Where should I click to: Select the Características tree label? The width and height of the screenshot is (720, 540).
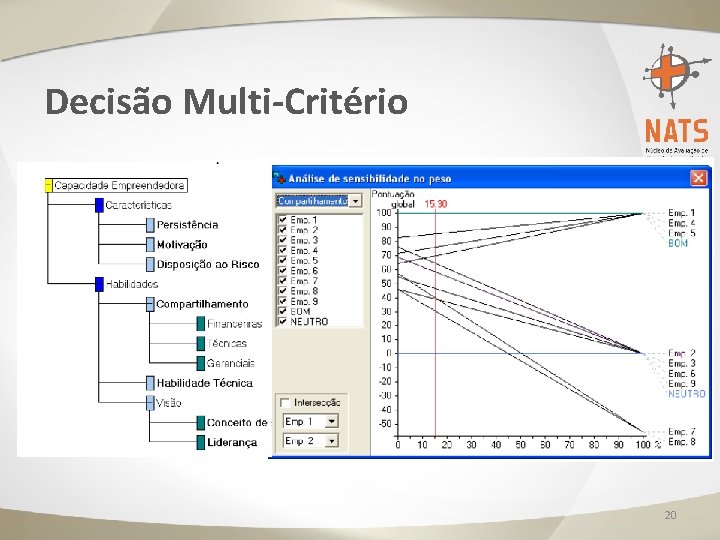[138, 205]
